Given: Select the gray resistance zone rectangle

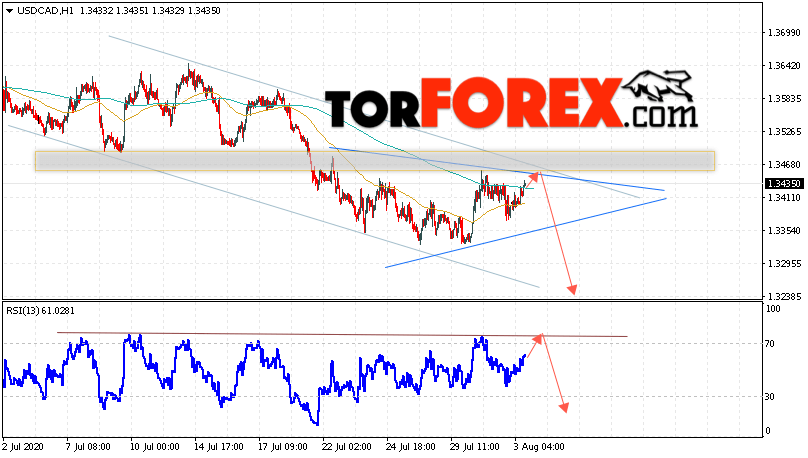Looking at the screenshot, I should click(x=375, y=161).
